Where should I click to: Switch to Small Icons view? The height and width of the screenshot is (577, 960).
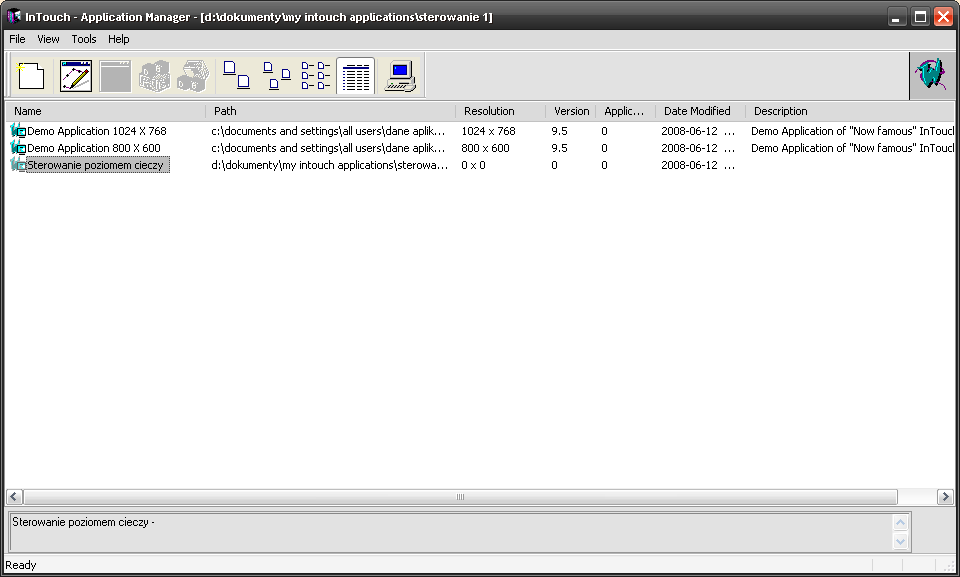(276, 76)
